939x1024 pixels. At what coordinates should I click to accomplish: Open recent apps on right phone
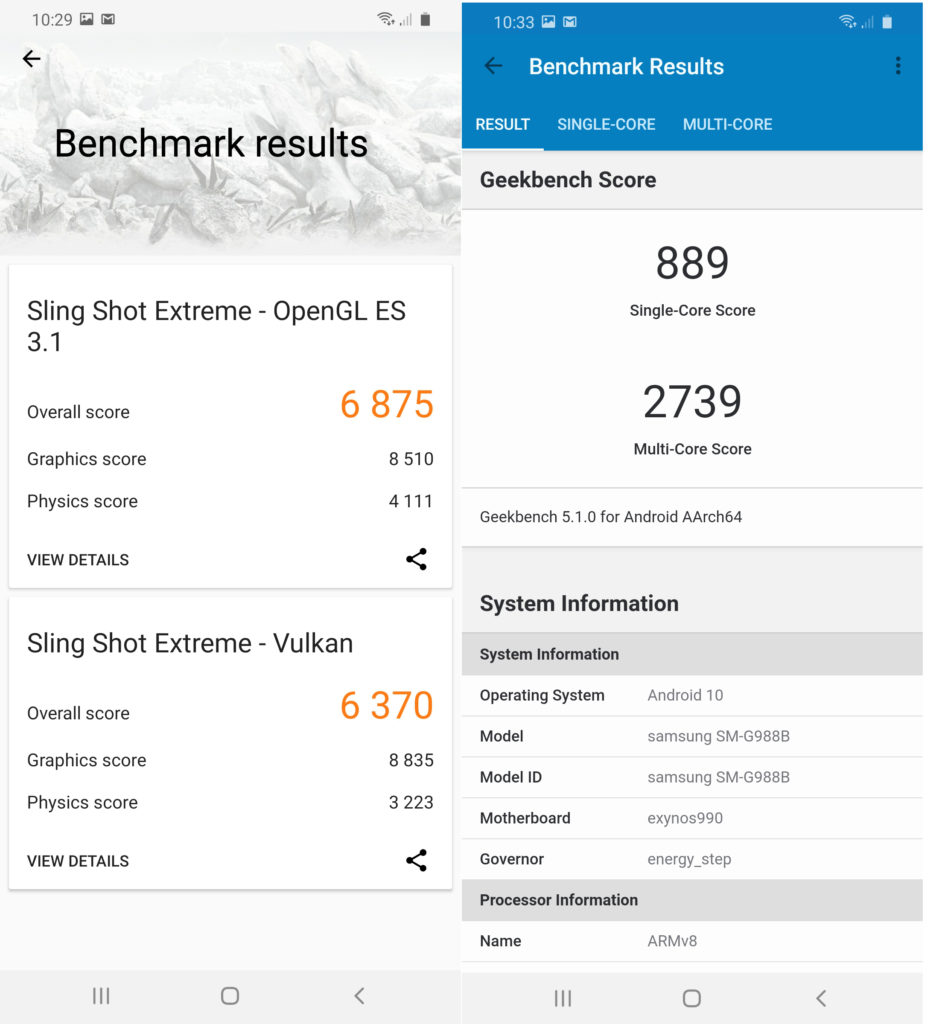click(x=563, y=998)
